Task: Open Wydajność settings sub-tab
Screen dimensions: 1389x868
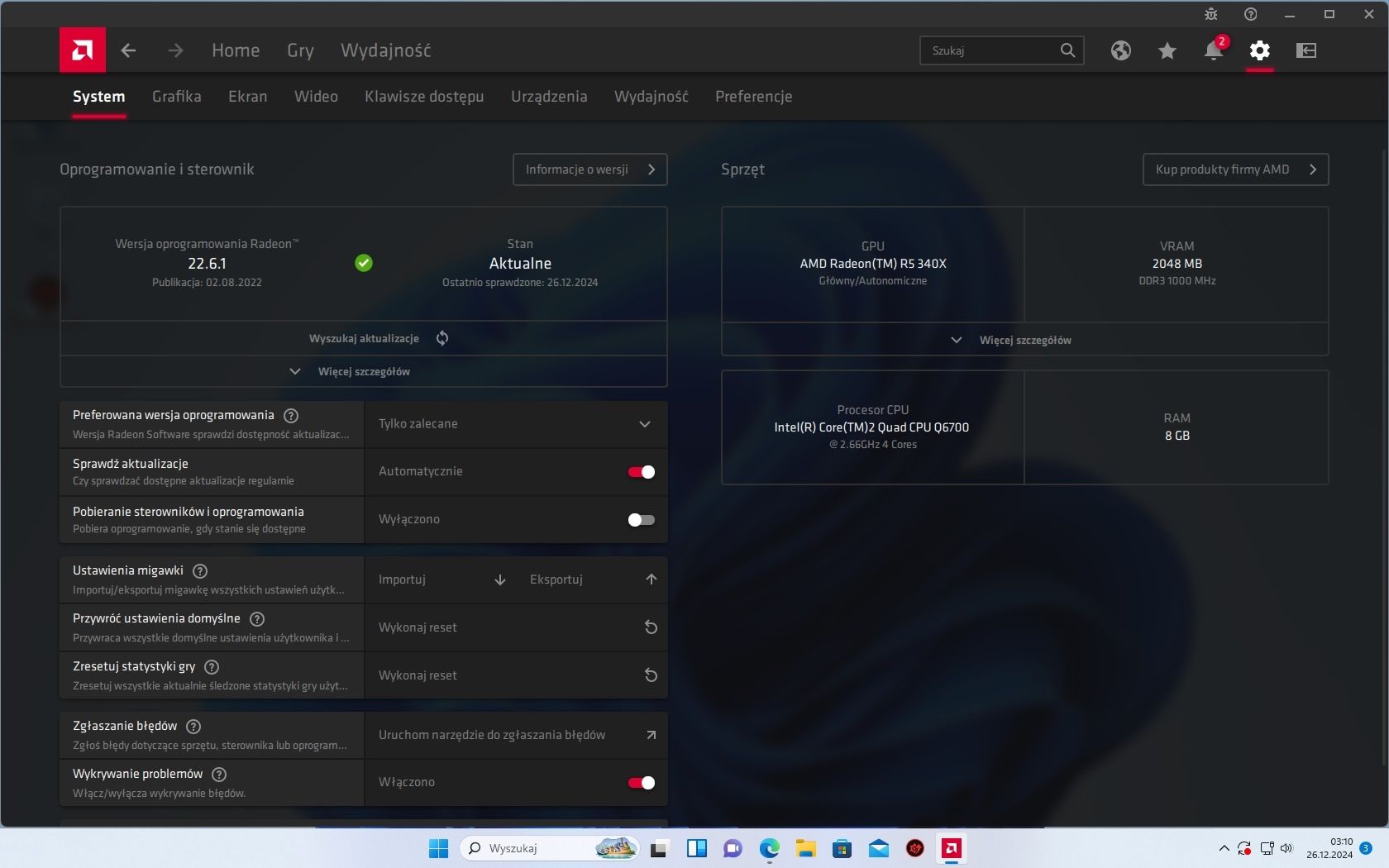Action: click(651, 97)
